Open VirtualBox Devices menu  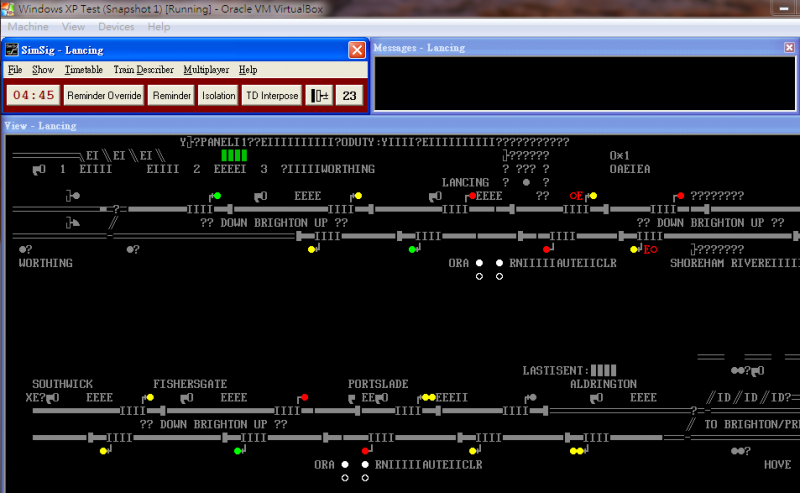116,27
